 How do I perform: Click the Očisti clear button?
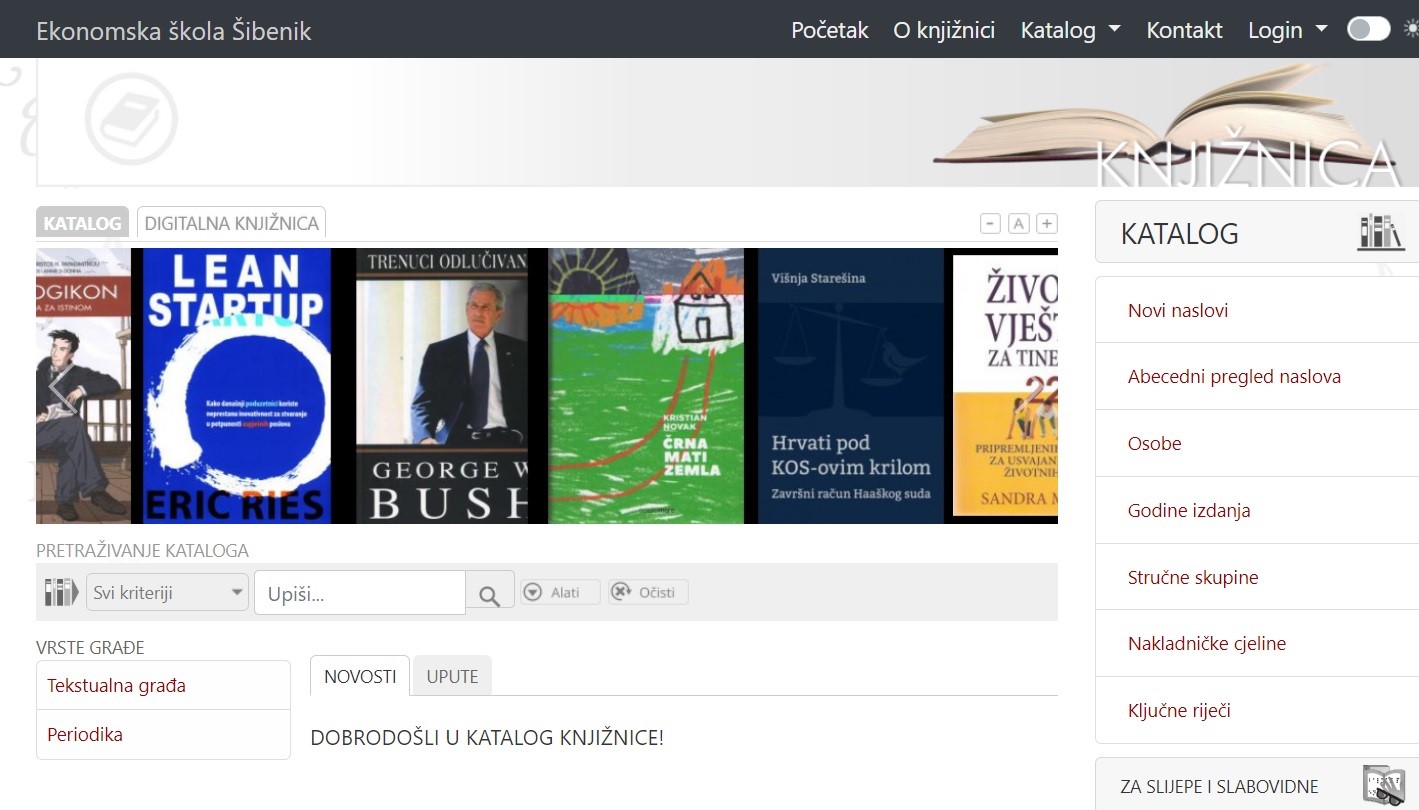pos(648,592)
